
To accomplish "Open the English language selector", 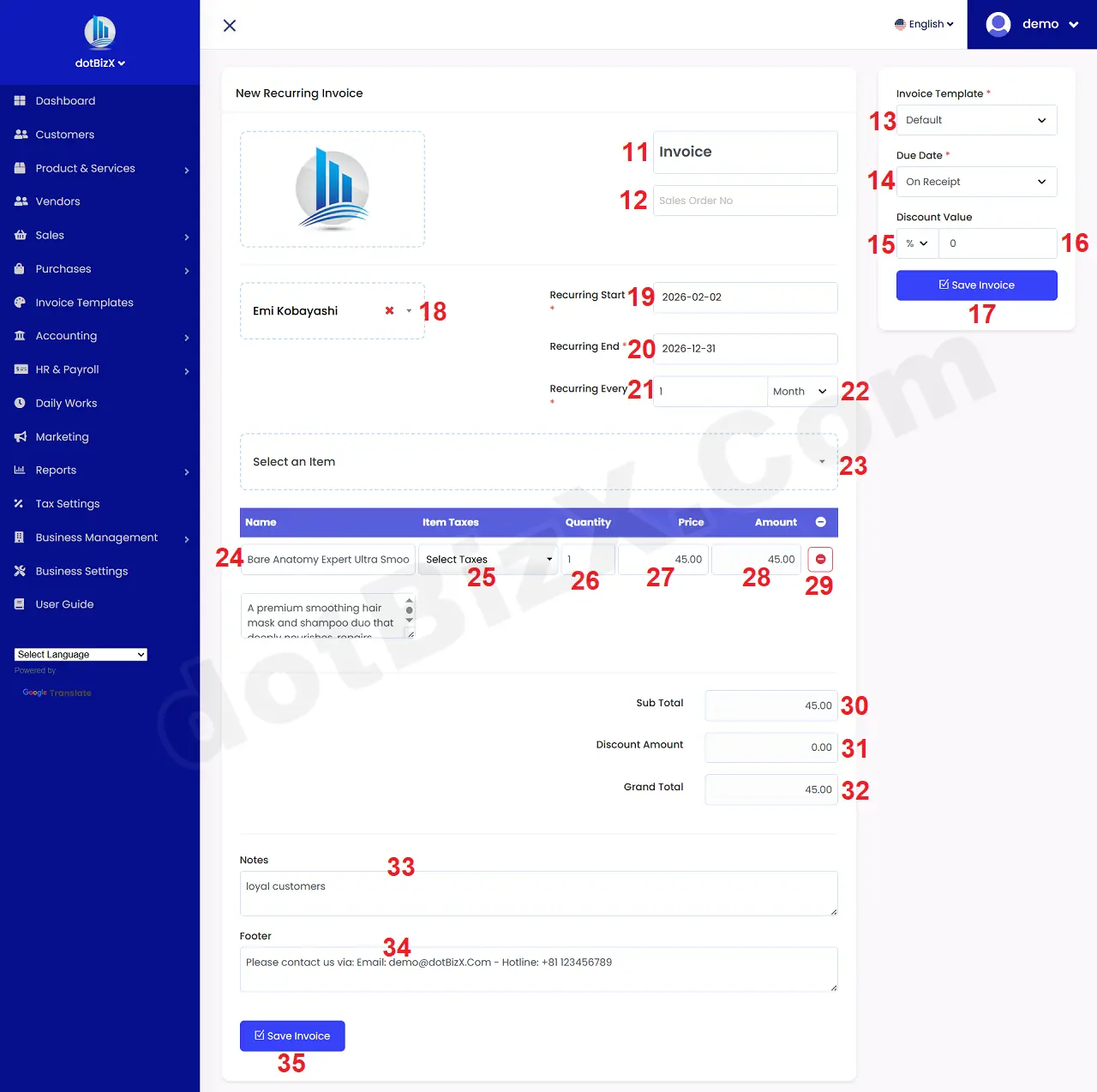I will coord(924,24).
